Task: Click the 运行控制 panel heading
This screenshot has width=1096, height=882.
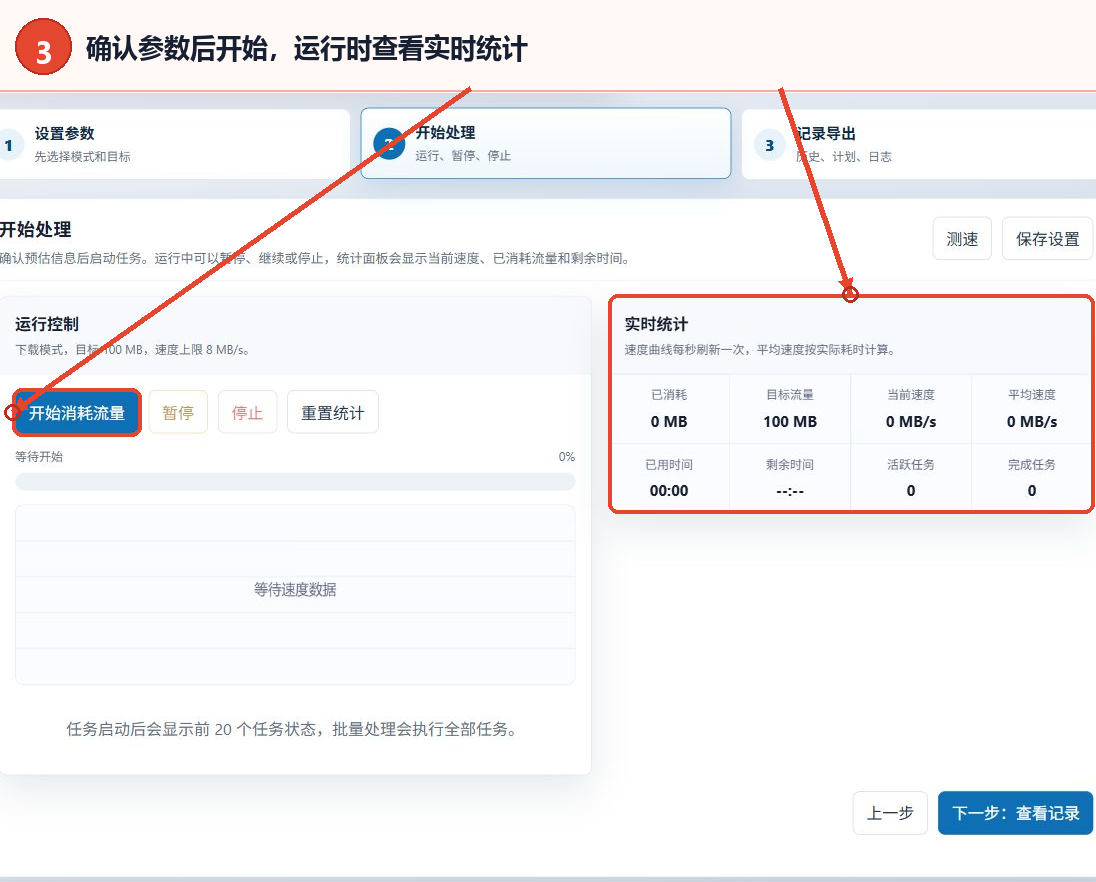Action: (x=47, y=324)
